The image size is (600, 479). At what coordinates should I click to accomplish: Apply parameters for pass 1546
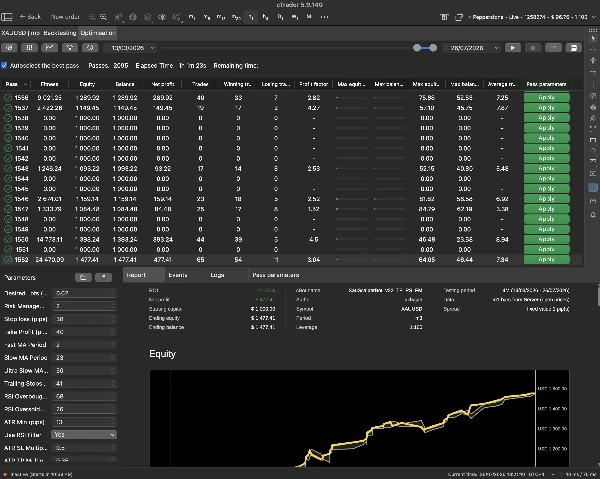[546, 199]
